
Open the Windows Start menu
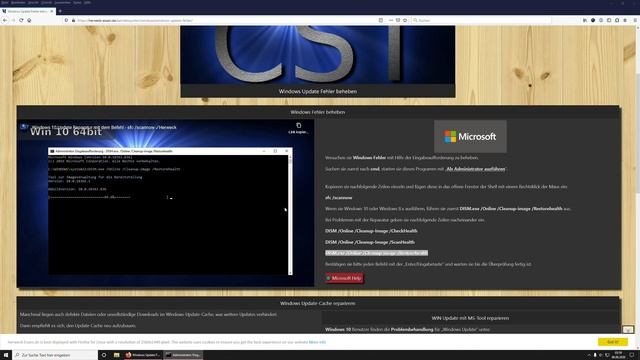click(6, 355)
